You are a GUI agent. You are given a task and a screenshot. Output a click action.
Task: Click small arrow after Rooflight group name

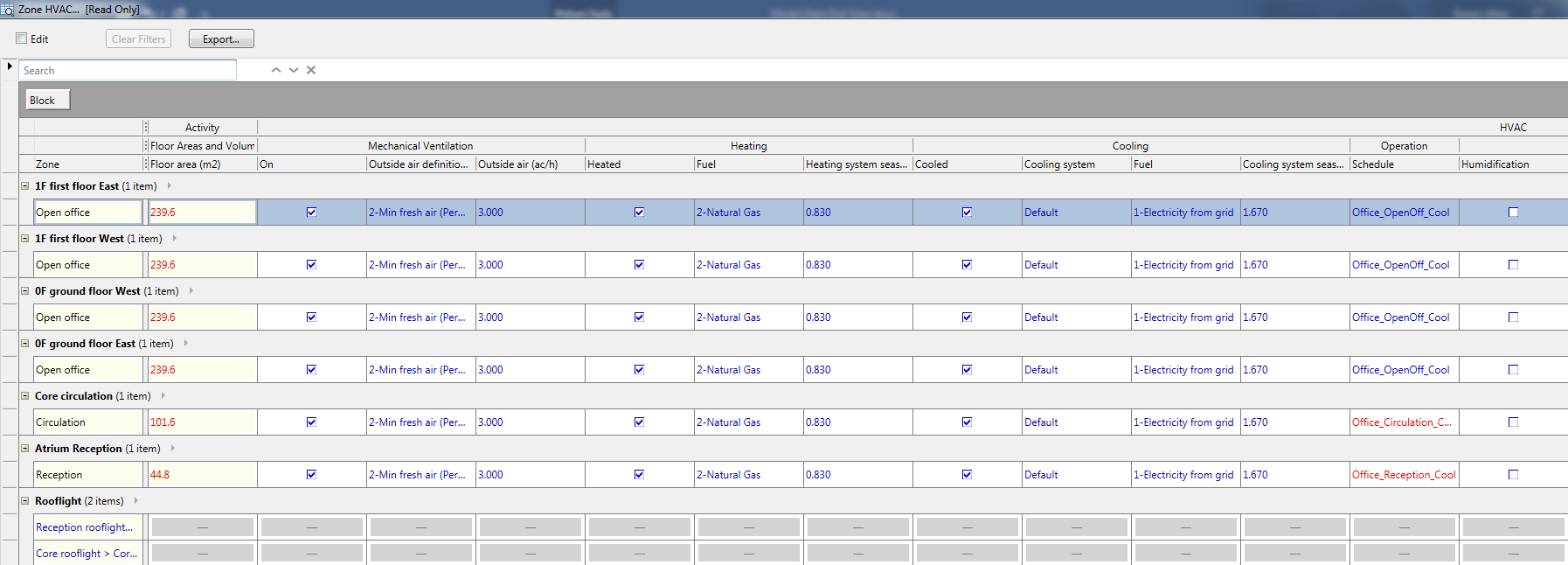(136, 500)
